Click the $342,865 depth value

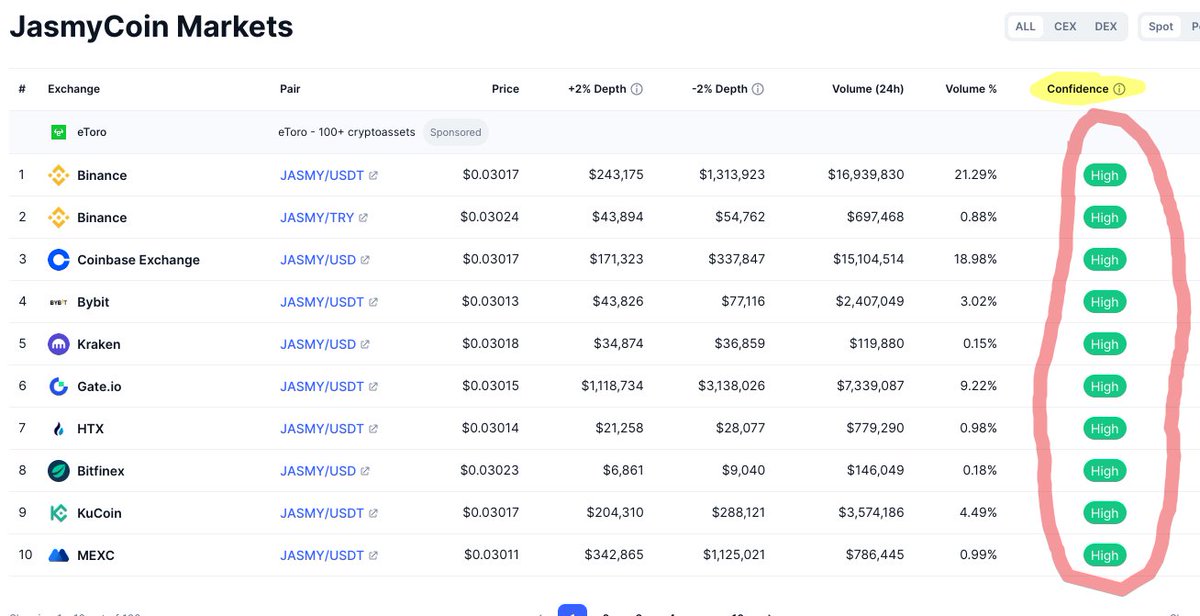615,555
